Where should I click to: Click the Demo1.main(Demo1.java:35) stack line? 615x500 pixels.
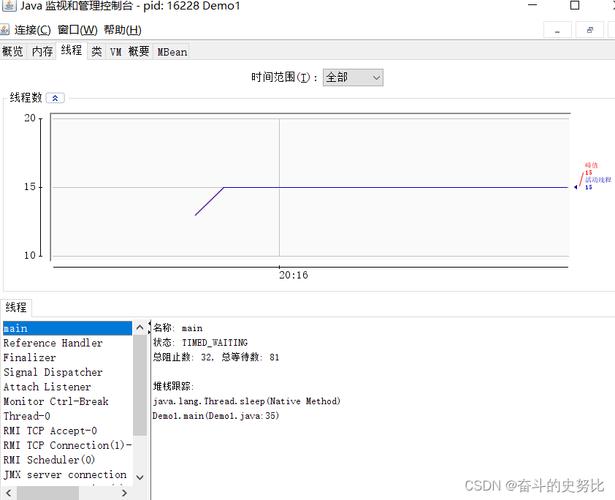pyautogui.click(x=215, y=416)
